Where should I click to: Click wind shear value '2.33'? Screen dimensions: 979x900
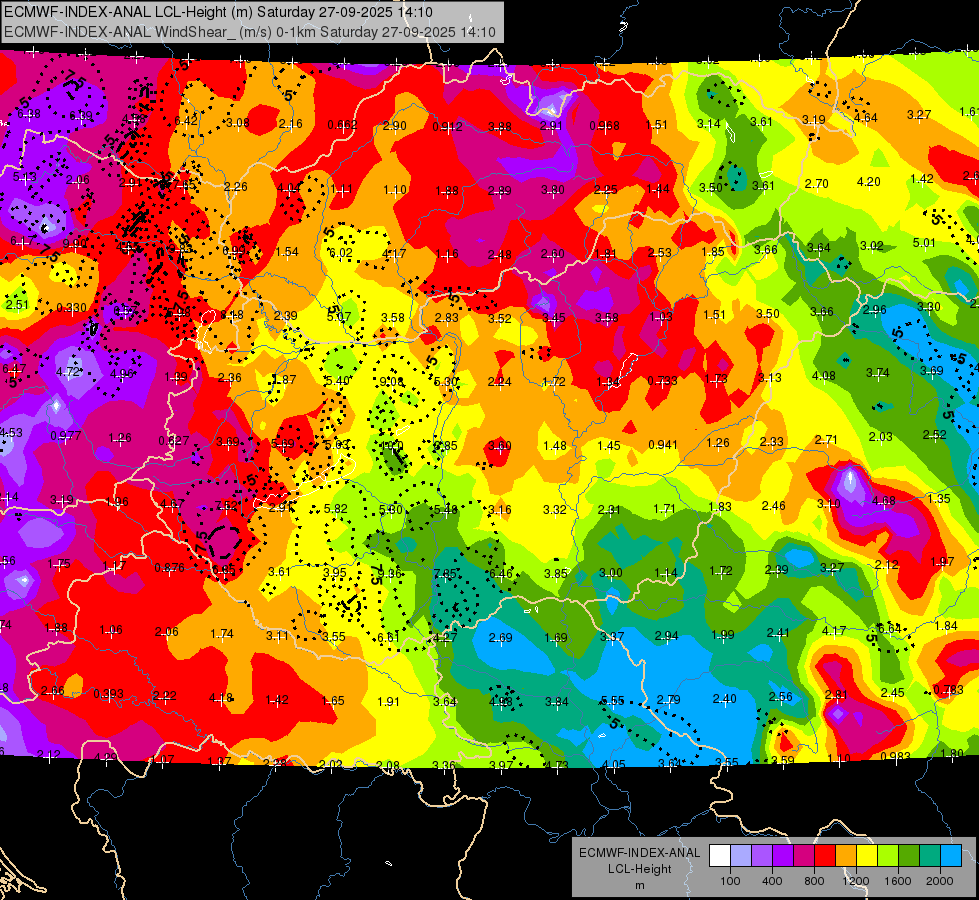coord(772,442)
